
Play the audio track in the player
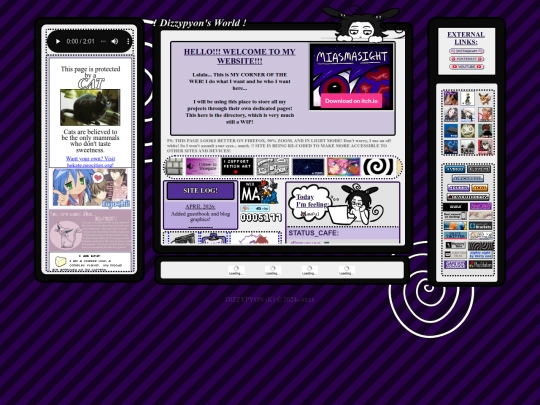click(58, 41)
